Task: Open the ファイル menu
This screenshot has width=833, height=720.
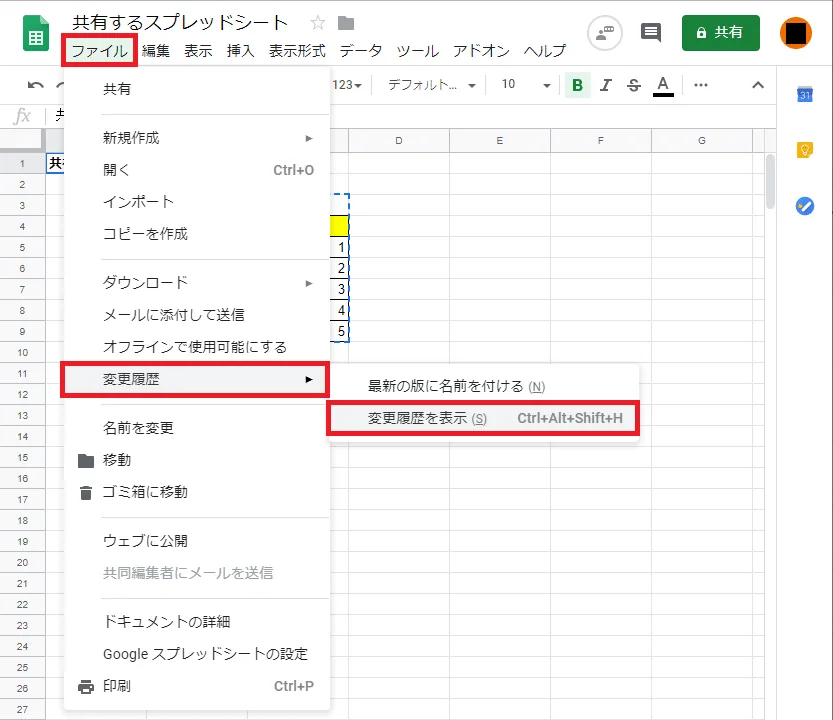Action: point(100,50)
